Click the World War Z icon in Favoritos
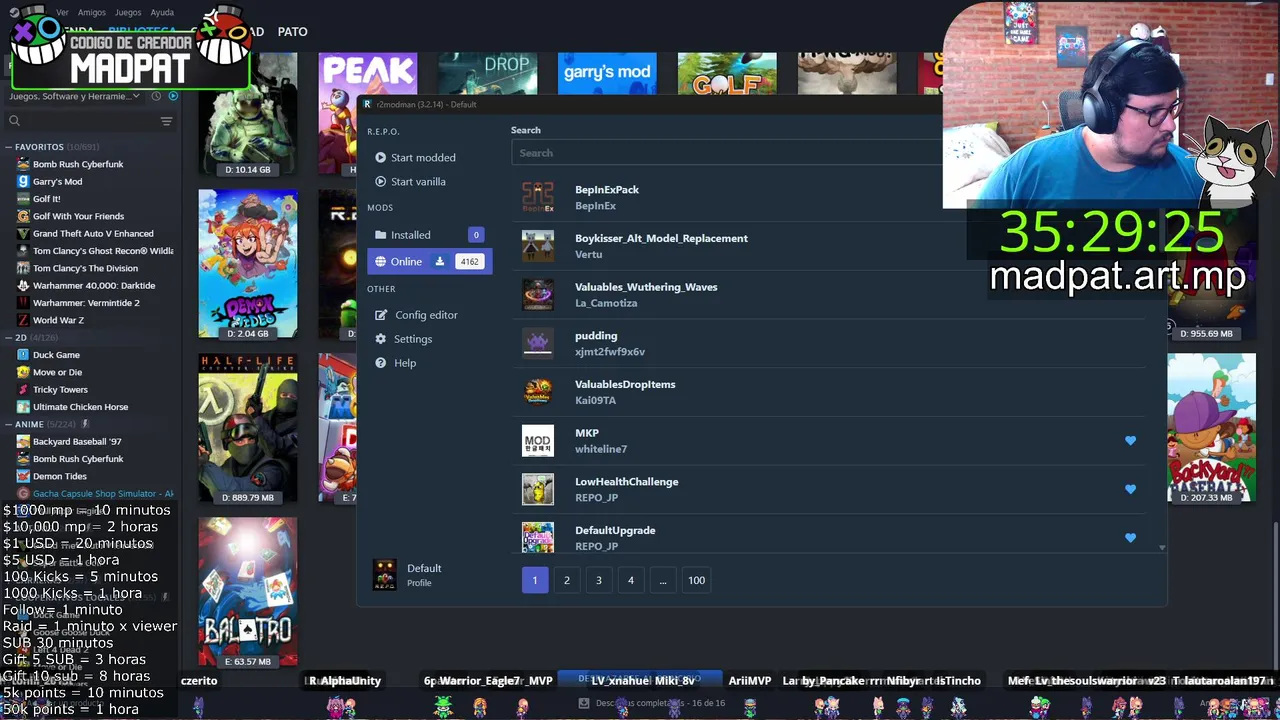The image size is (1280, 720). point(23,320)
